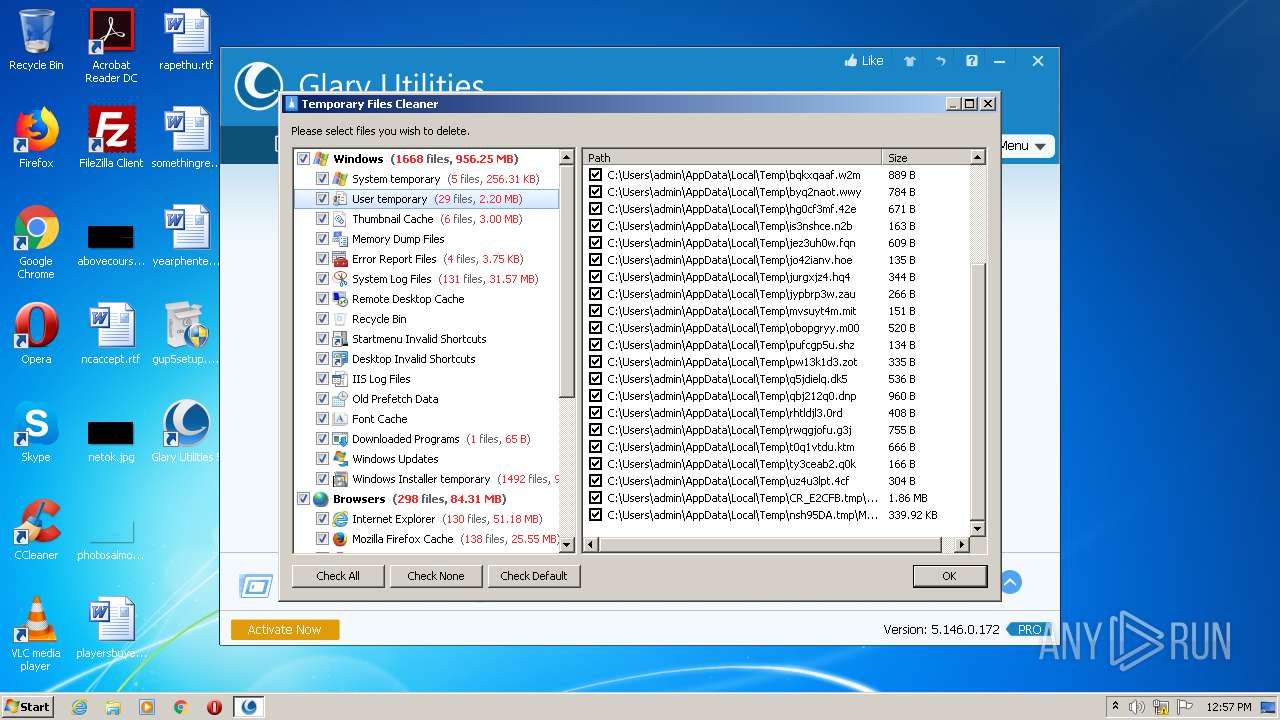Click the System Log Files icon
1280x720 pixels.
[x=340, y=279]
